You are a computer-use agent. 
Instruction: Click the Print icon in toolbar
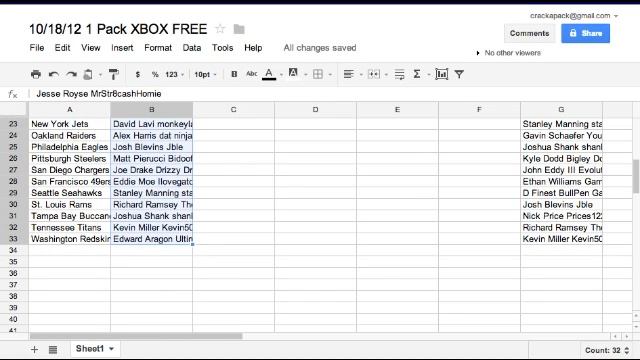[36, 74]
